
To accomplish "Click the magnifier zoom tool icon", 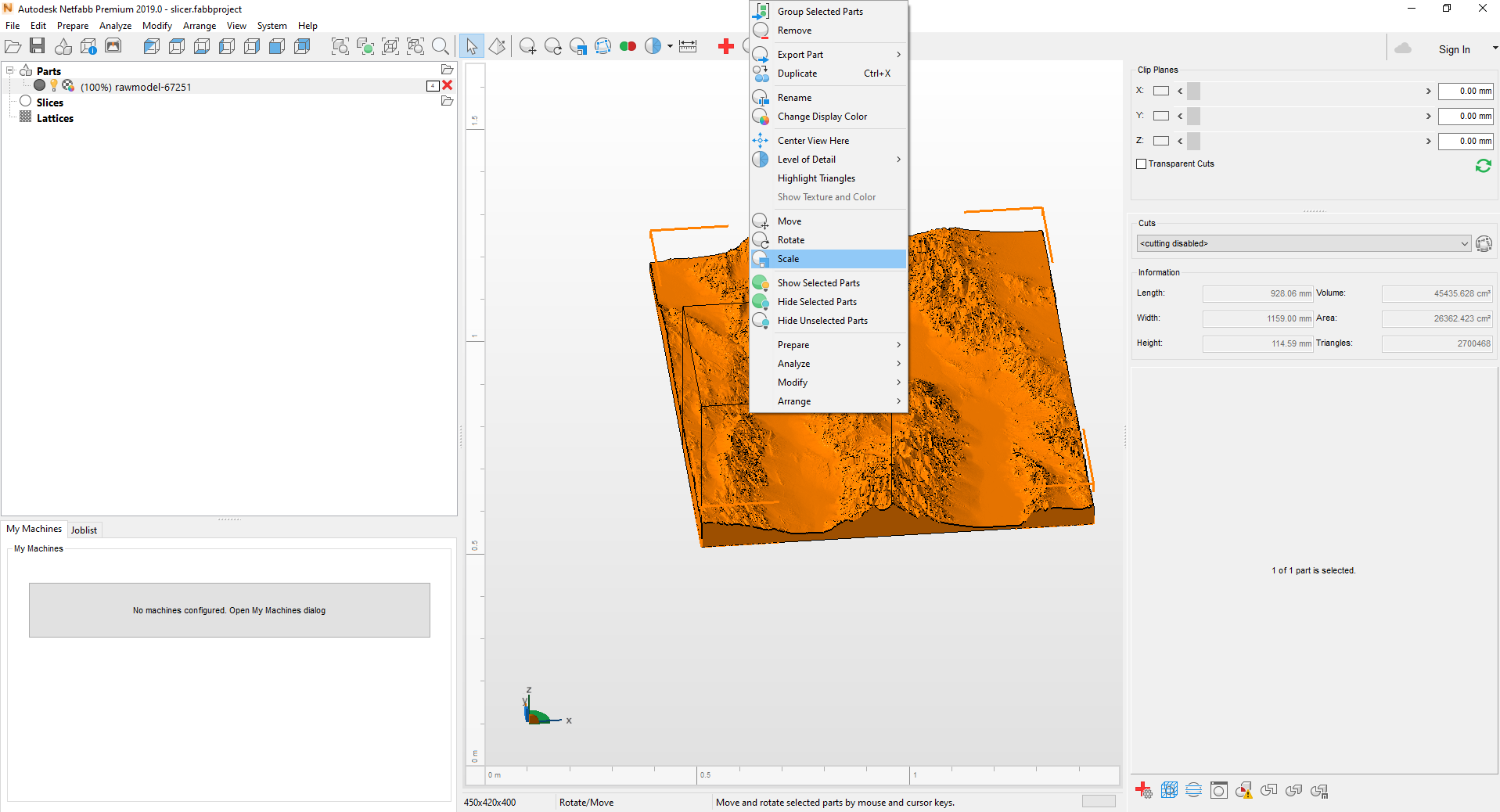I will click(x=441, y=47).
